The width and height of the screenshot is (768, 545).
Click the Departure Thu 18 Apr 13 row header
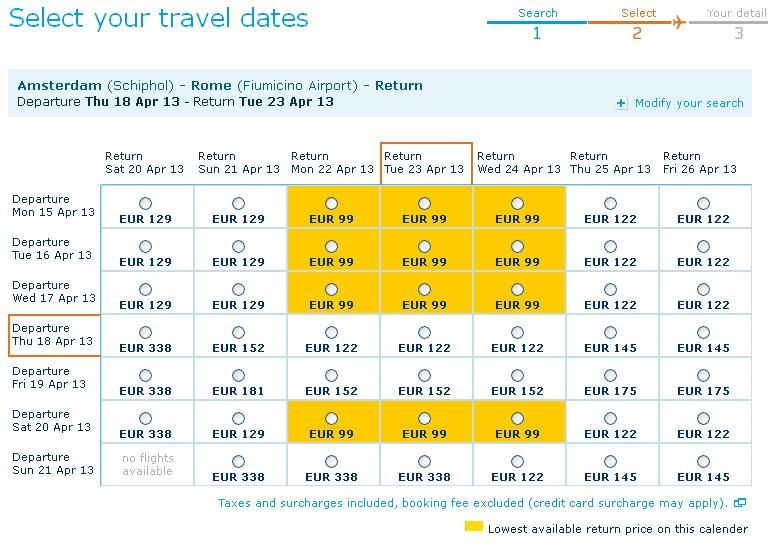point(54,335)
